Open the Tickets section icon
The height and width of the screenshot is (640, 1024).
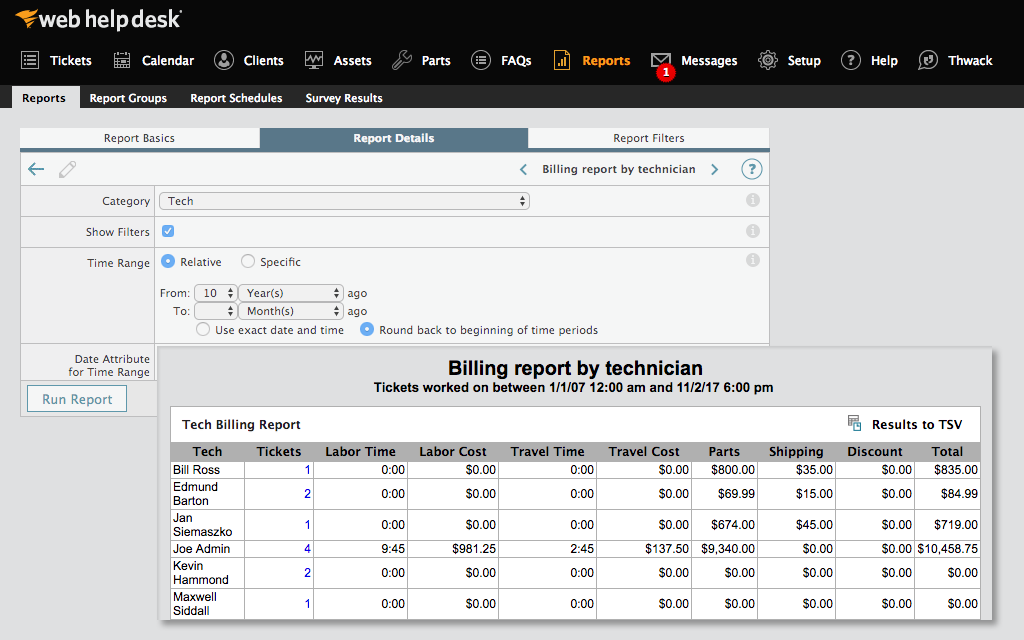pos(29,60)
